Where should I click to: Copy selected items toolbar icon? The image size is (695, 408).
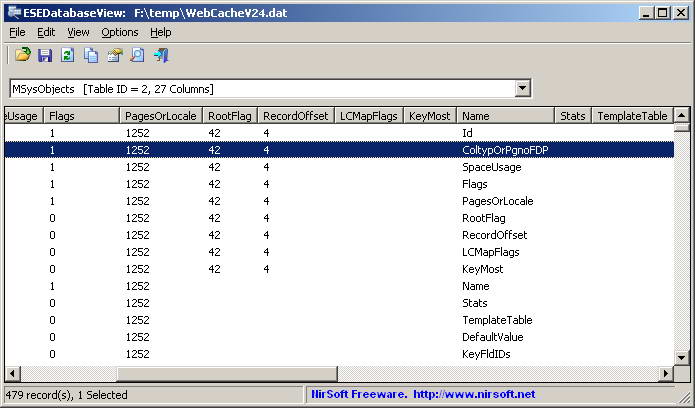pyautogui.click(x=91, y=55)
